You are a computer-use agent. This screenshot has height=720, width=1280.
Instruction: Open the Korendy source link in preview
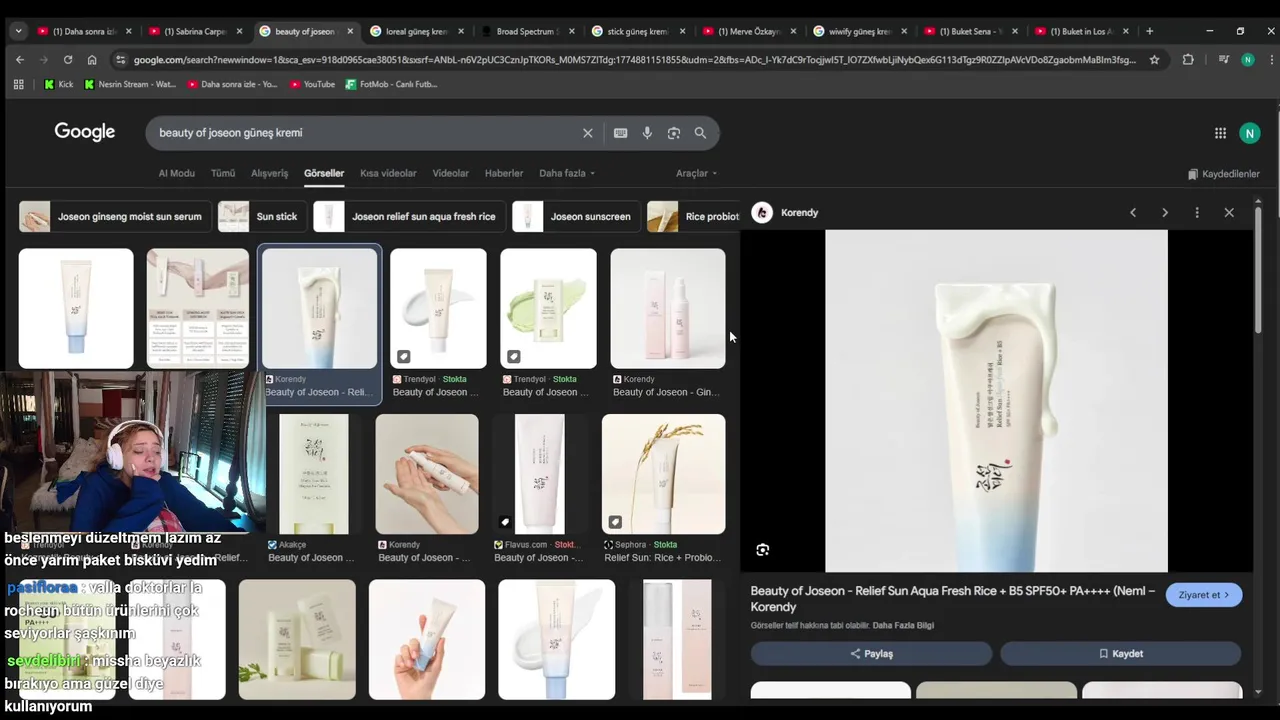(x=786, y=212)
